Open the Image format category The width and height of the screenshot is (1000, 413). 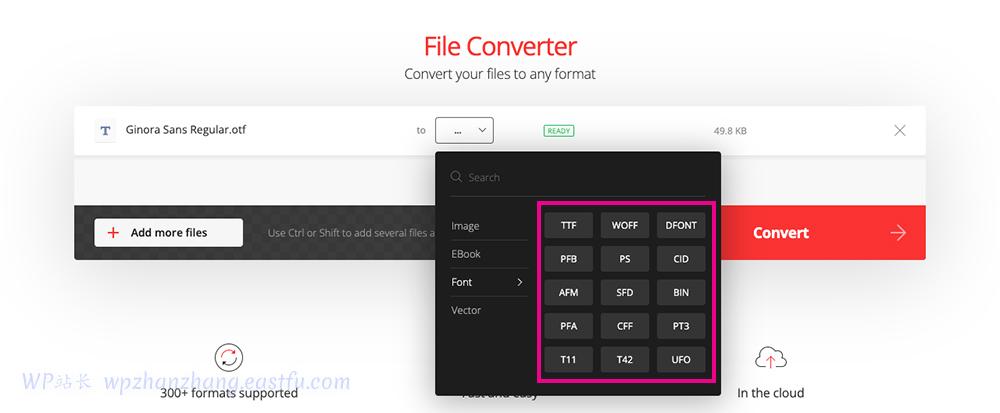pos(489,226)
